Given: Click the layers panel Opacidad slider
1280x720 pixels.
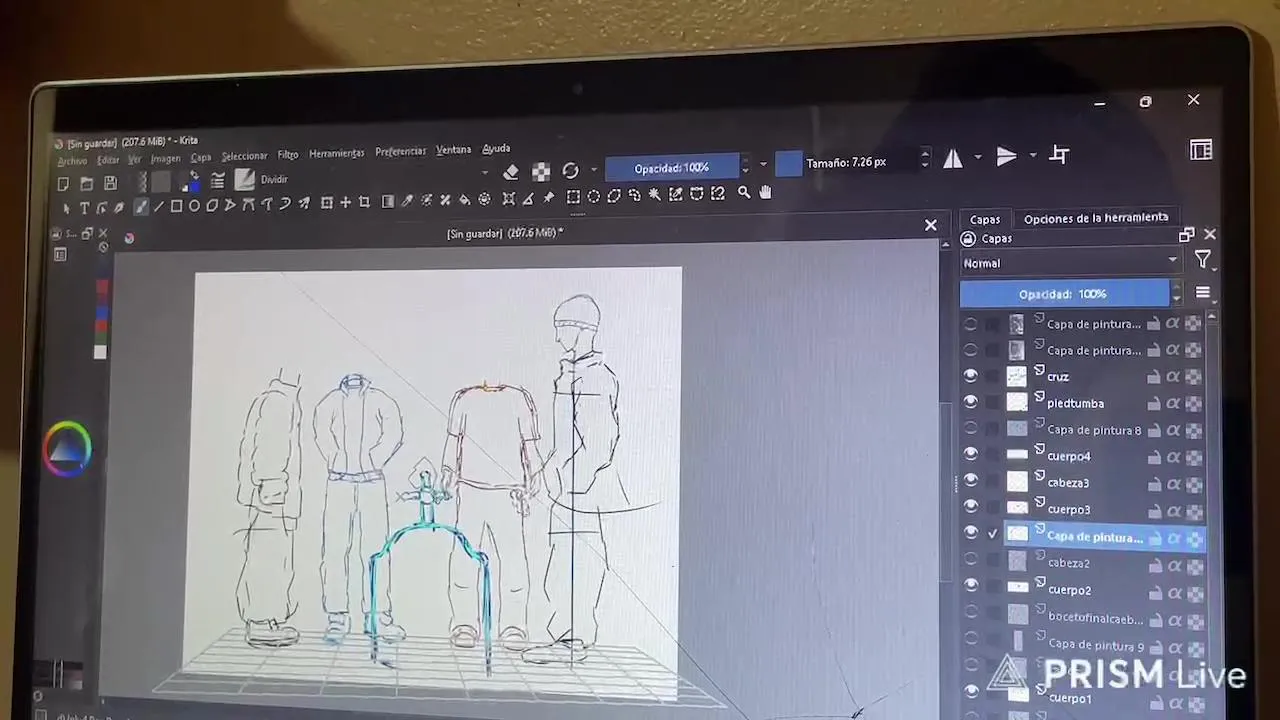Looking at the screenshot, I should [x=1064, y=293].
